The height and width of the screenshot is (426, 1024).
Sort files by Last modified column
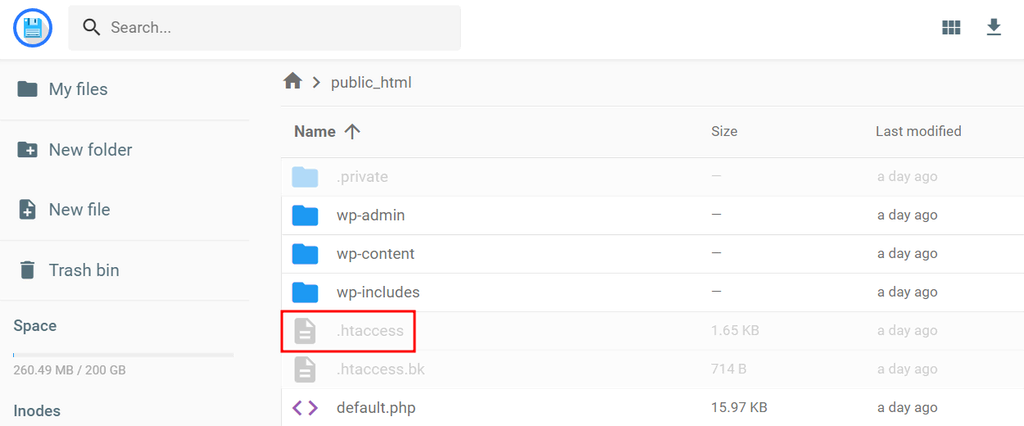point(918,131)
